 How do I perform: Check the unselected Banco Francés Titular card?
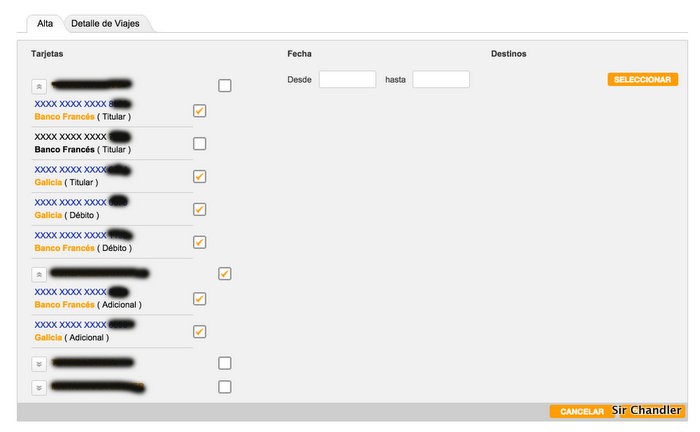coord(200,144)
